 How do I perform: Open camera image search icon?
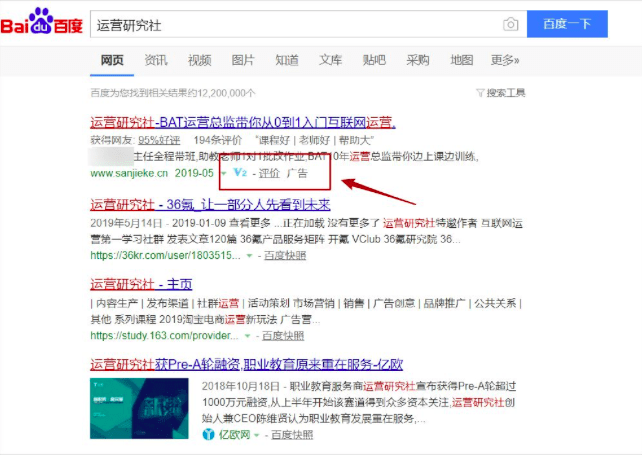[x=510, y=25]
